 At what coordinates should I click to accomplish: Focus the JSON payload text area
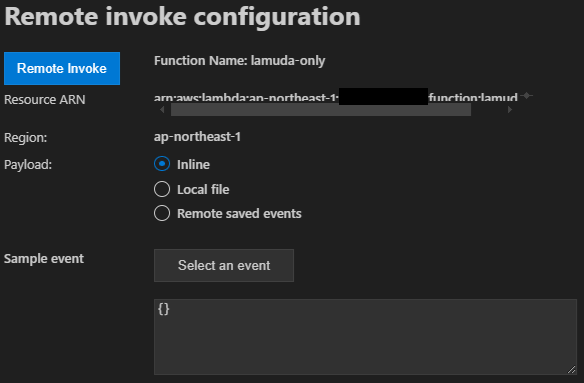365,337
